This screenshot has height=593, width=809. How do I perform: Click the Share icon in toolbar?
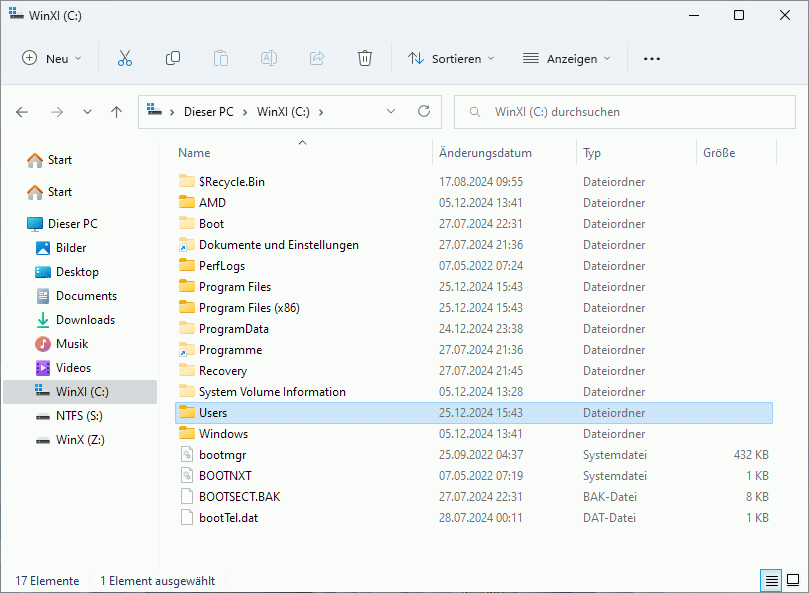tap(317, 58)
